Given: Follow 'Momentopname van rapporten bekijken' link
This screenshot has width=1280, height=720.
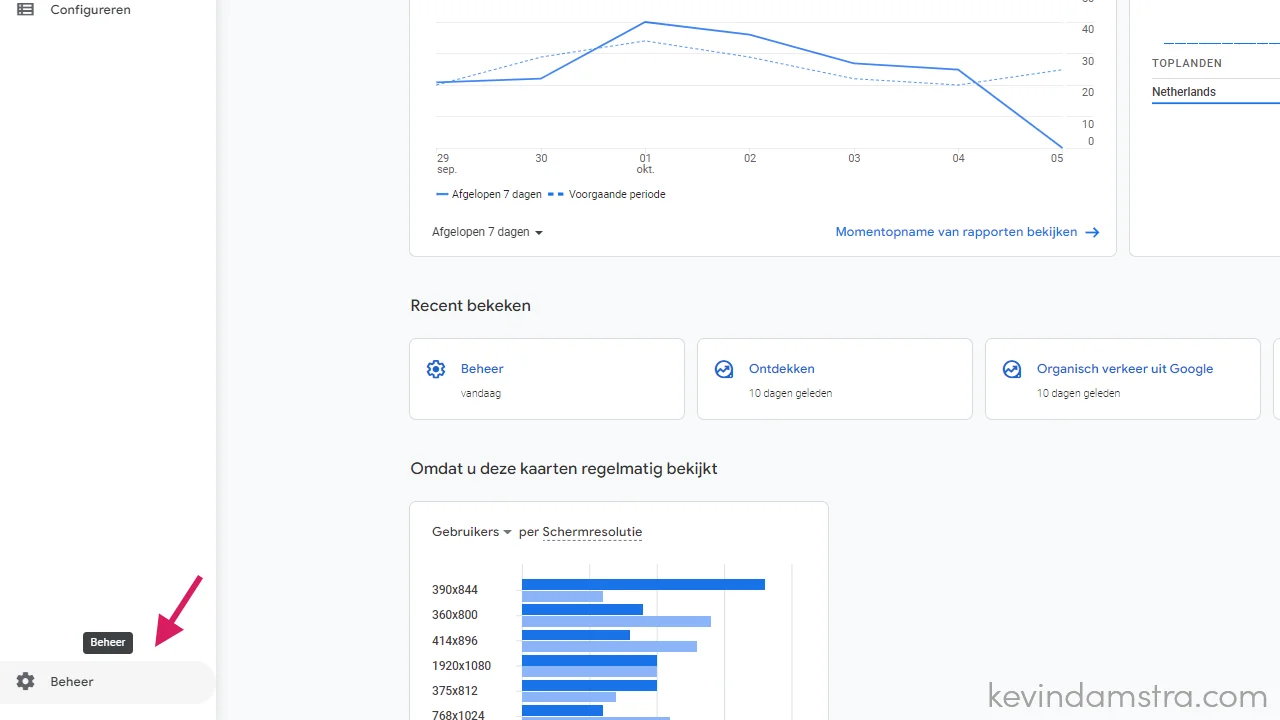Looking at the screenshot, I should [956, 232].
